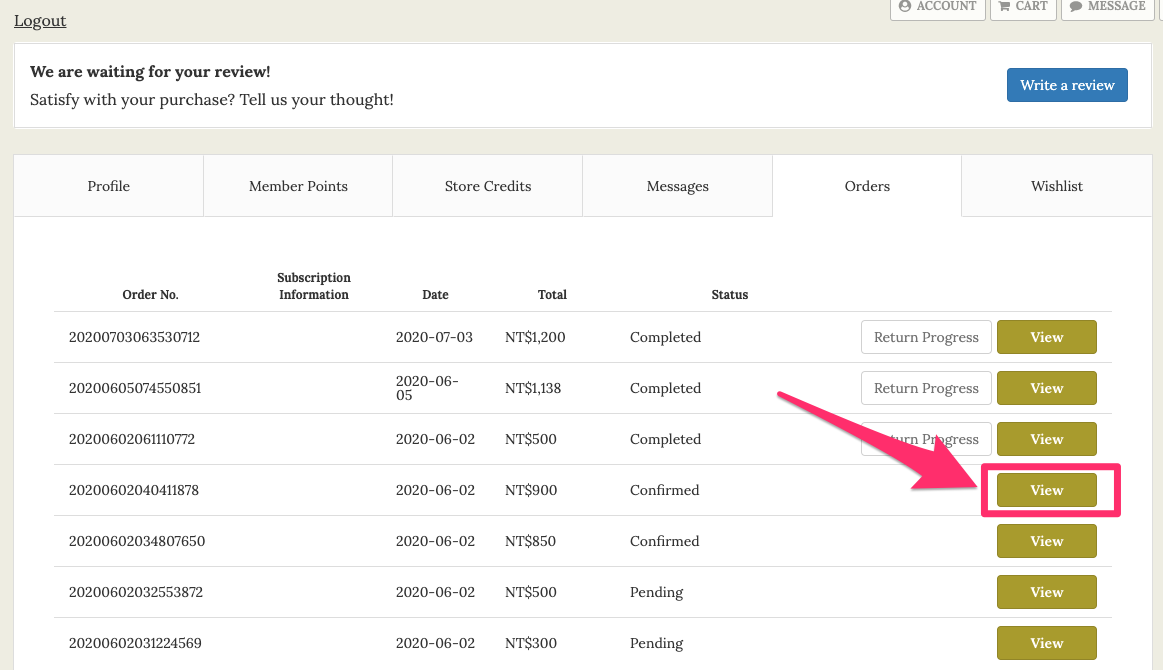The width and height of the screenshot is (1163, 670).
Task: Click the message speech bubble icon
Action: 1076,6
